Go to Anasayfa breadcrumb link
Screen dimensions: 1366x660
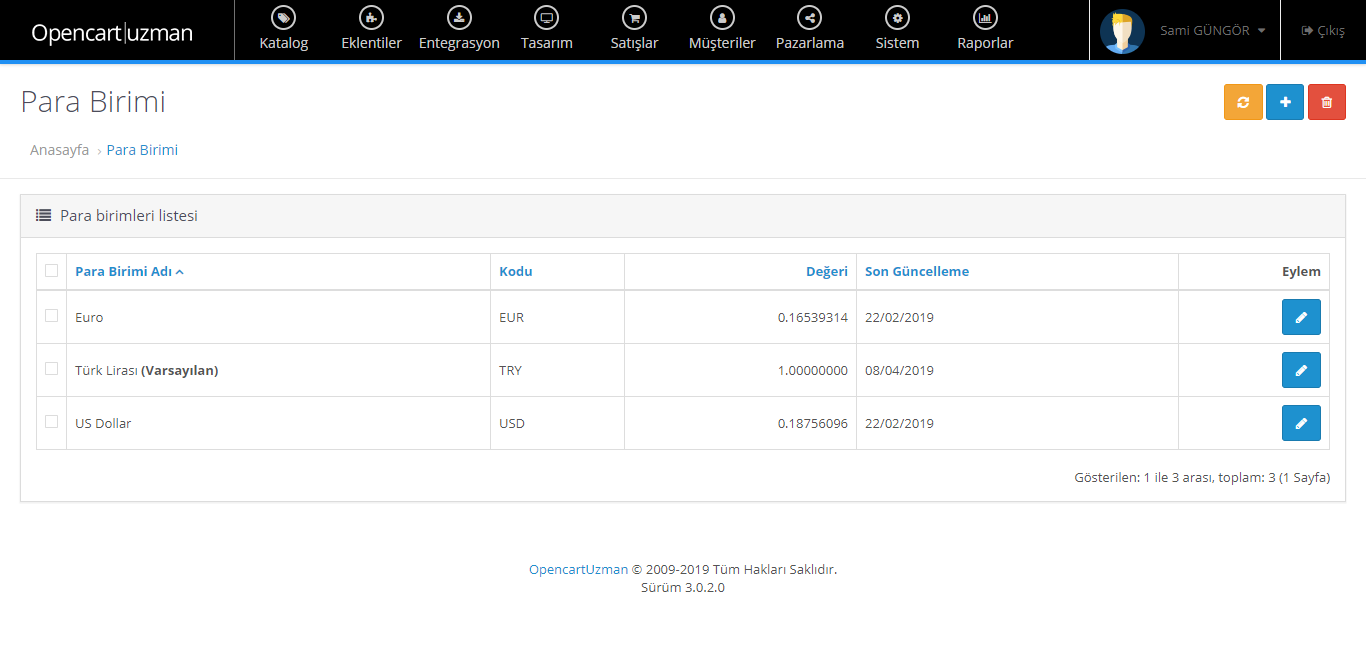pos(59,150)
